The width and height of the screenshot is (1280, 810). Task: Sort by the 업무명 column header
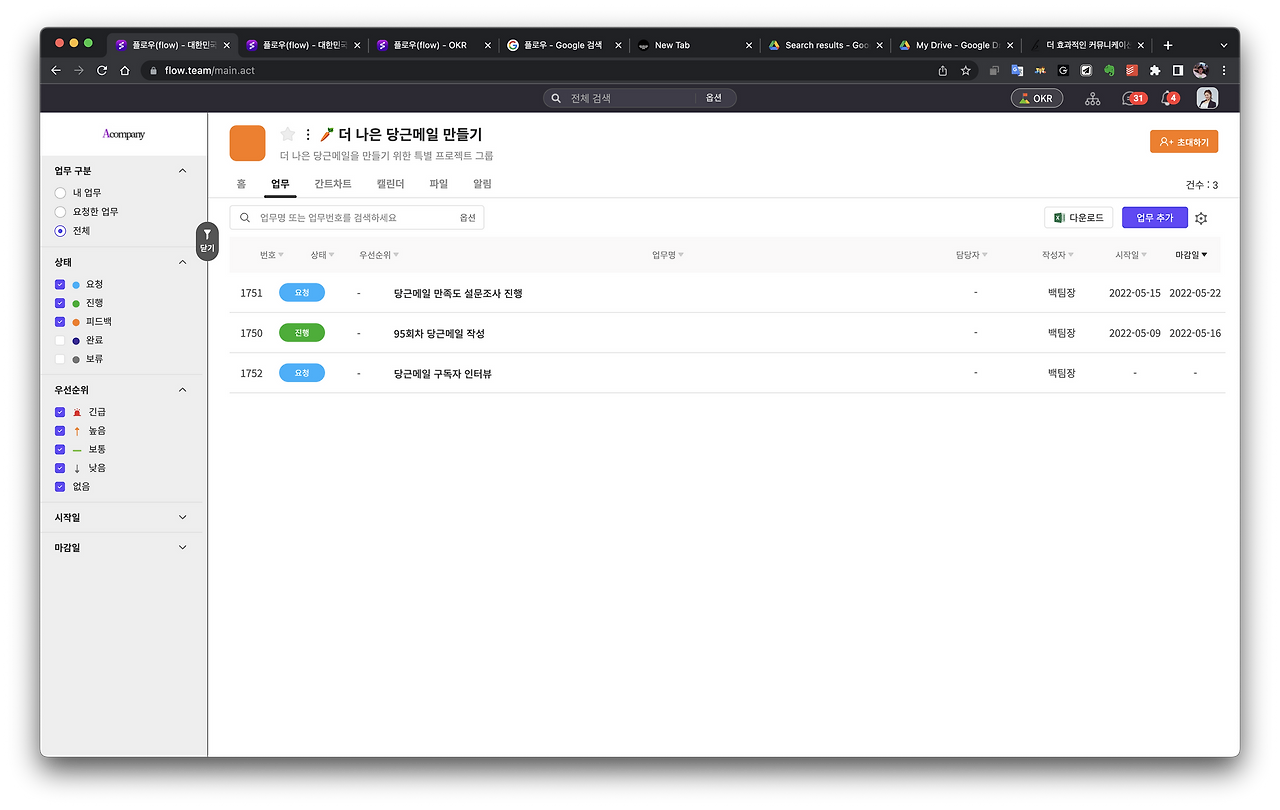click(668, 255)
